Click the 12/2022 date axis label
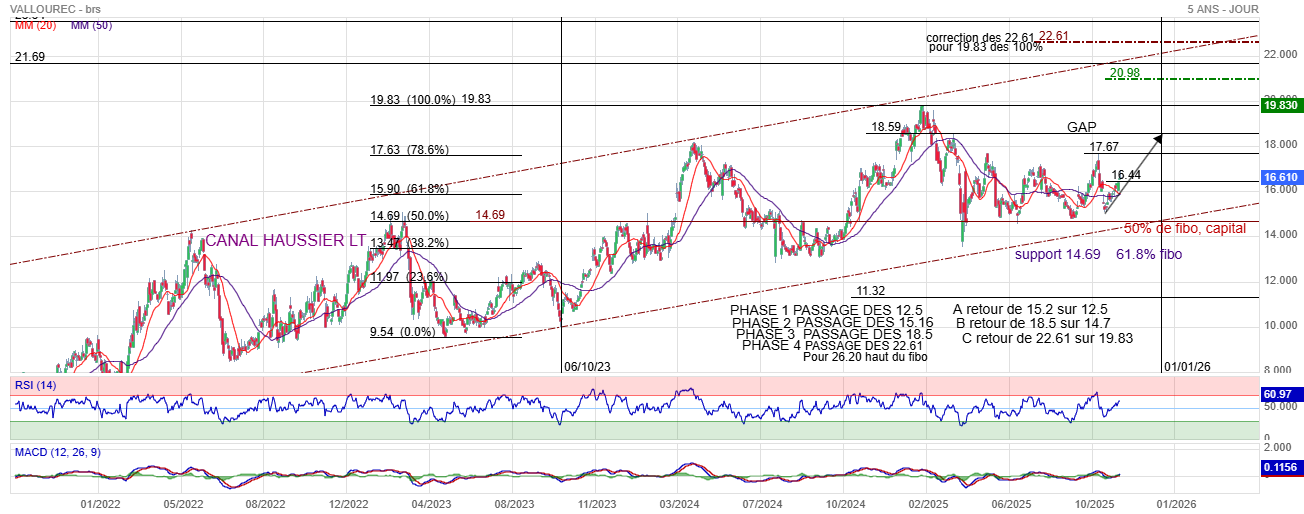1304x514 pixels. coord(348,503)
